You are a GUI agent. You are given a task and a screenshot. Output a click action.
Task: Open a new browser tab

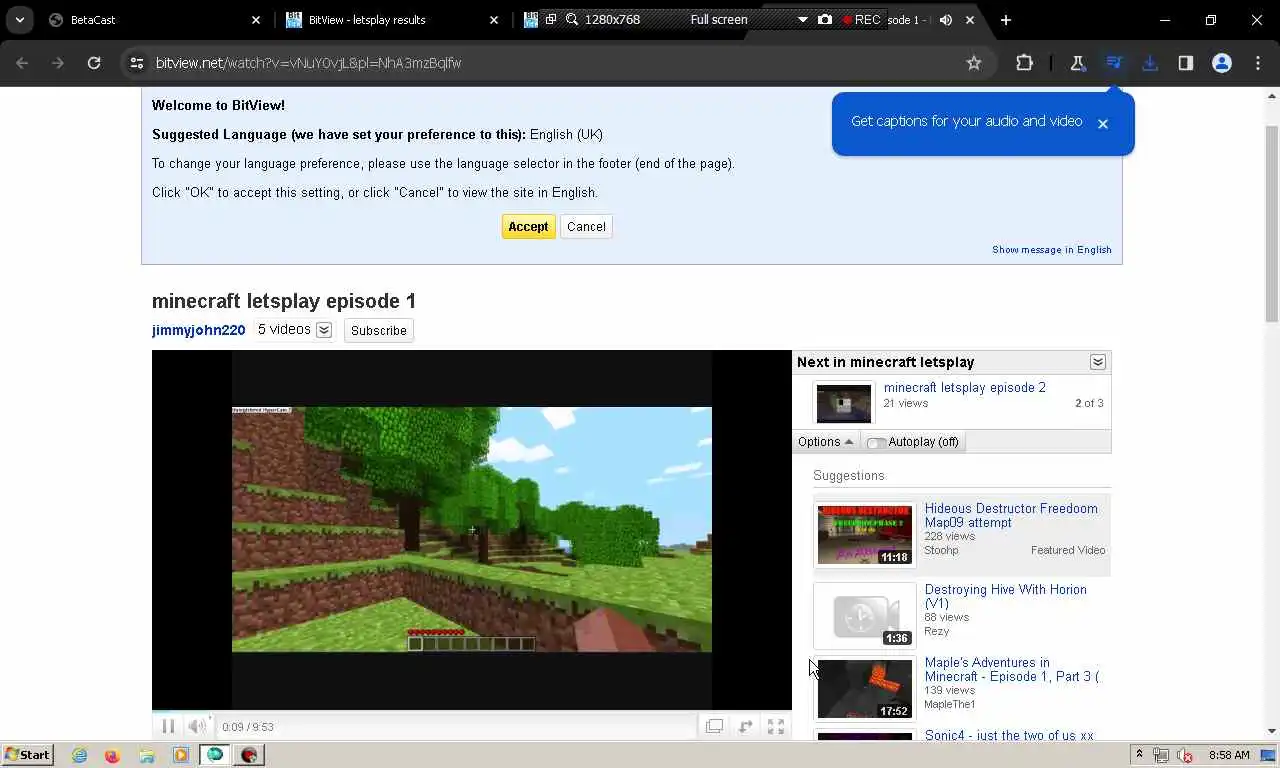(1006, 20)
